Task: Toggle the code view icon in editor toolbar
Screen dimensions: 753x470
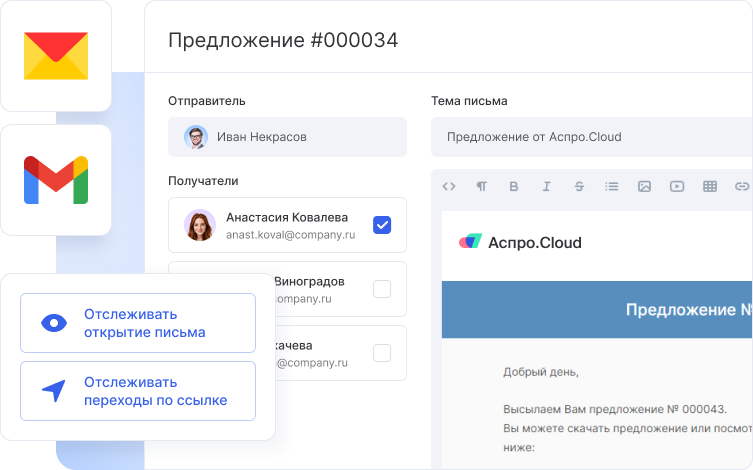Action: (x=449, y=186)
